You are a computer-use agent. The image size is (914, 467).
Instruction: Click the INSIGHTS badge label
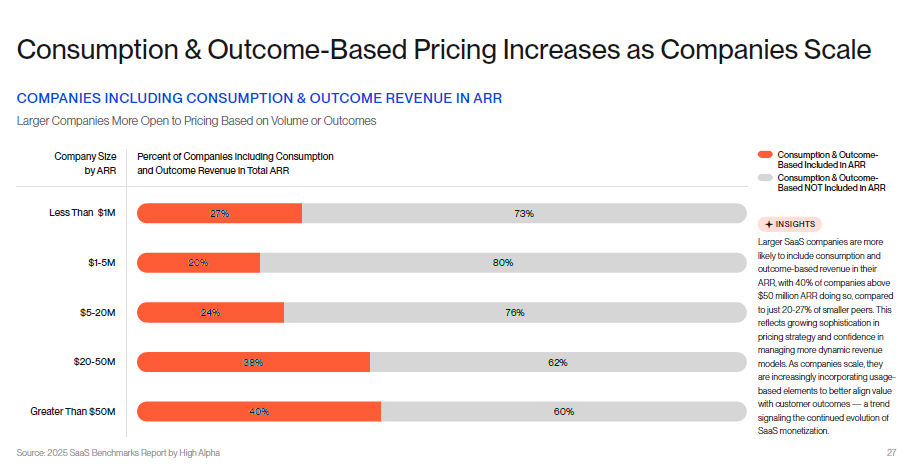coord(795,224)
